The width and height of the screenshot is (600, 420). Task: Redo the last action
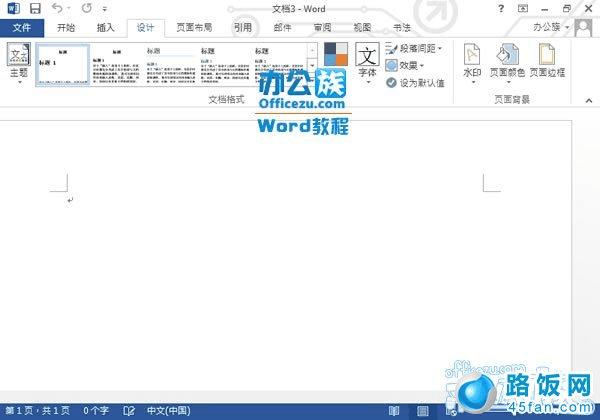pos(87,8)
